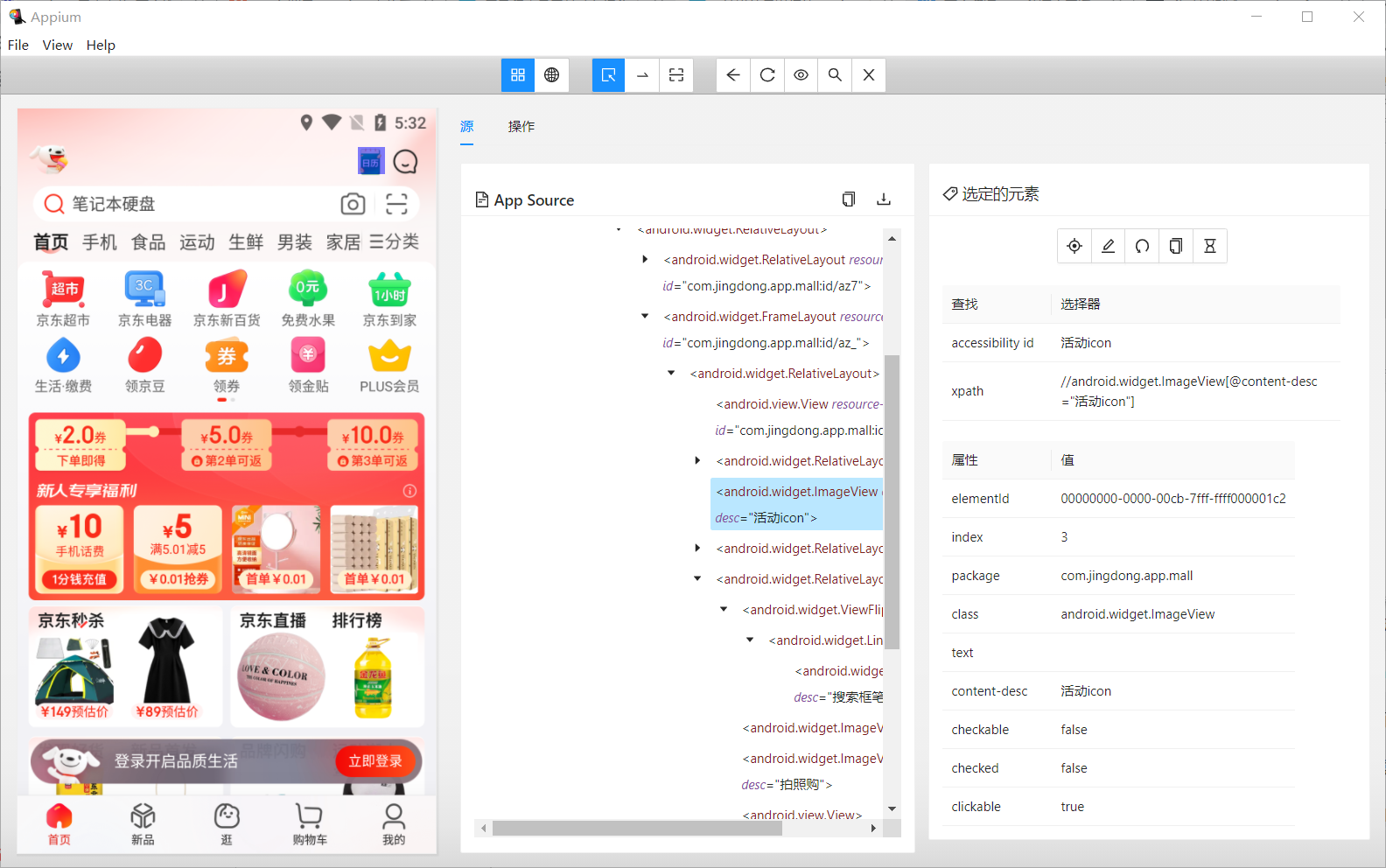
Task: Click the App Source vertical scrollbar
Action: pyautogui.click(x=892, y=501)
